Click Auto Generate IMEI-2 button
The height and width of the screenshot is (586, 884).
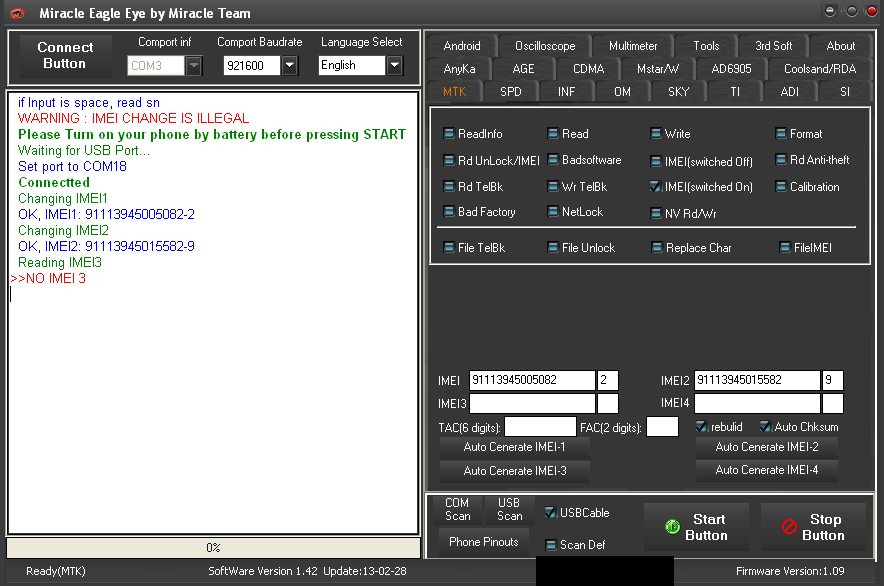point(767,447)
